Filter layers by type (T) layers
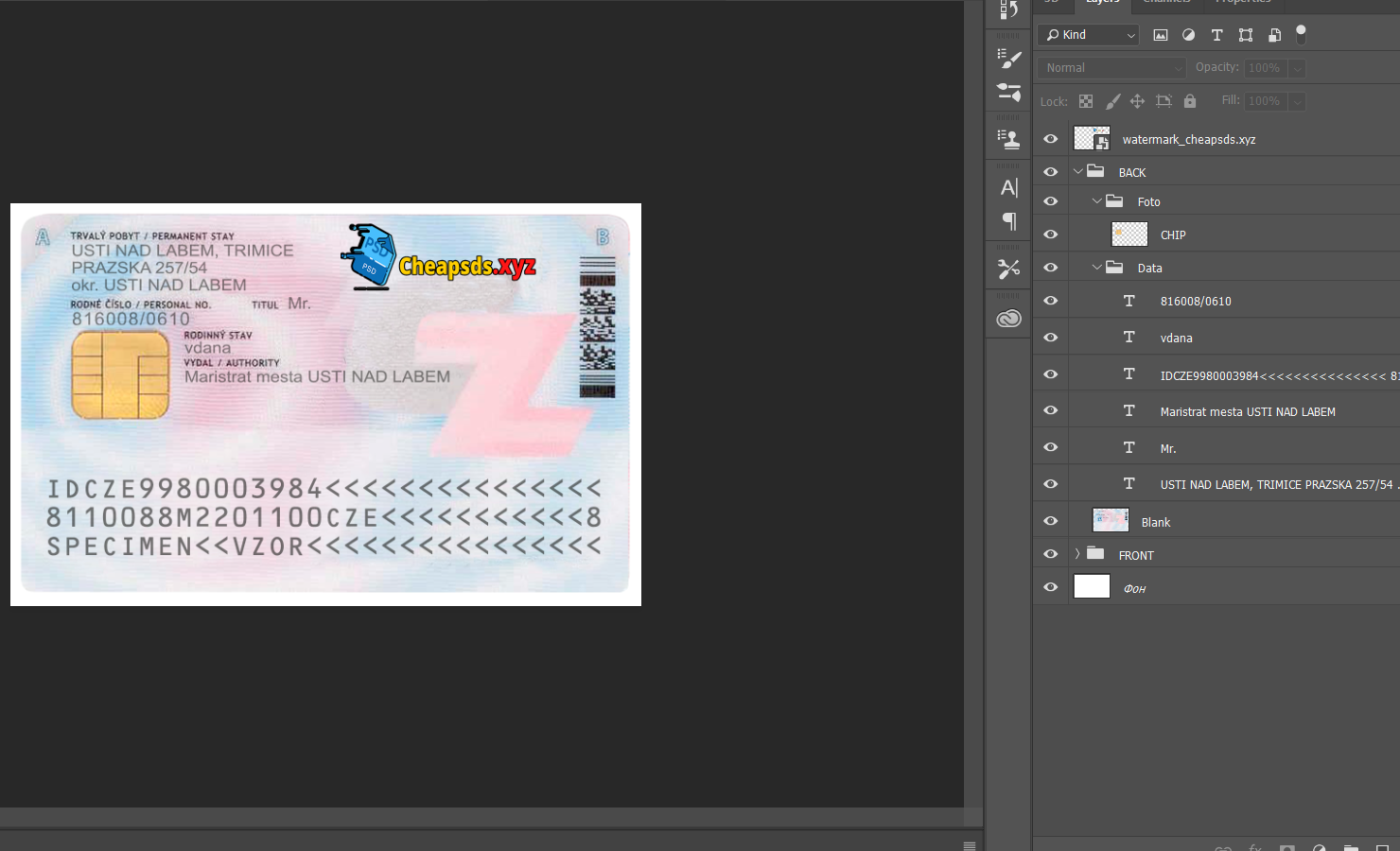1400x851 pixels. (1216, 35)
